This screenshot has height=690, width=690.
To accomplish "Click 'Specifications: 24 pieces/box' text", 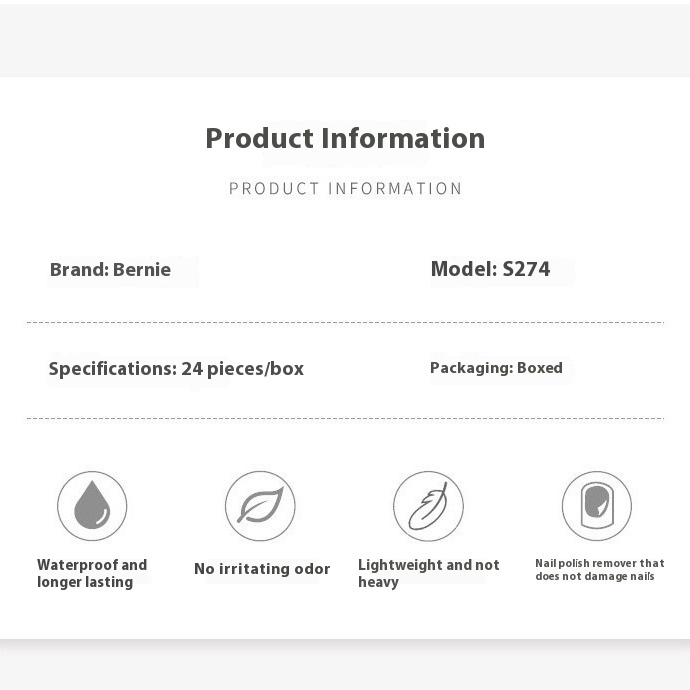I will (176, 369).
